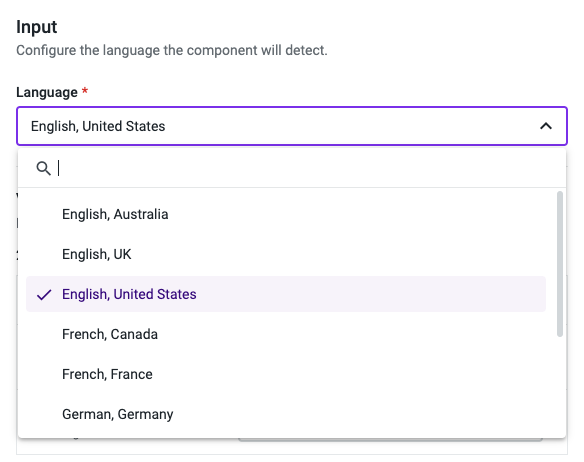584x462 pixels.
Task: Collapse the Language dropdown using the chevron arrow
Action: pyautogui.click(x=546, y=126)
